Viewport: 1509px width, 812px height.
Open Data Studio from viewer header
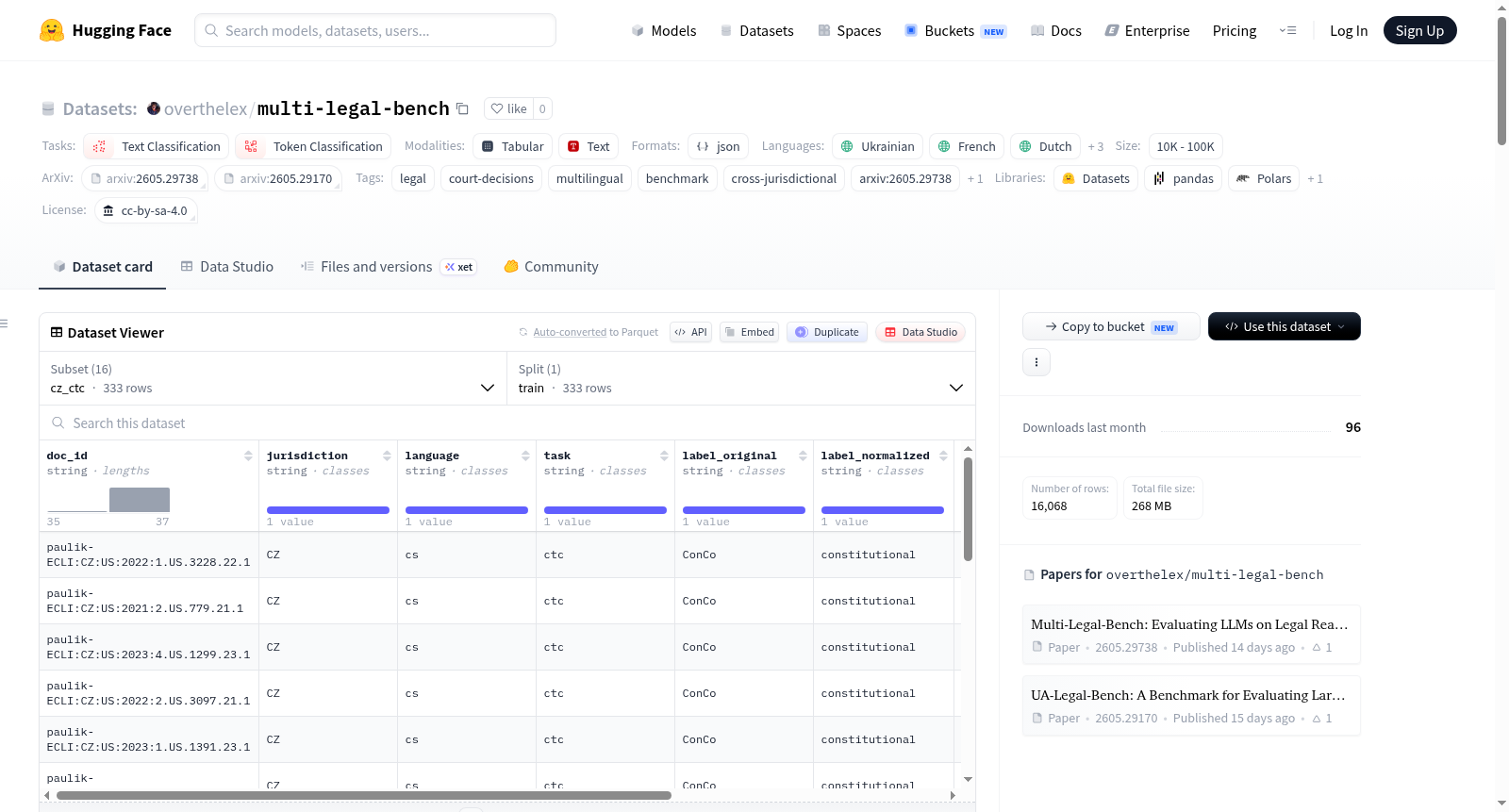pos(920,332)
